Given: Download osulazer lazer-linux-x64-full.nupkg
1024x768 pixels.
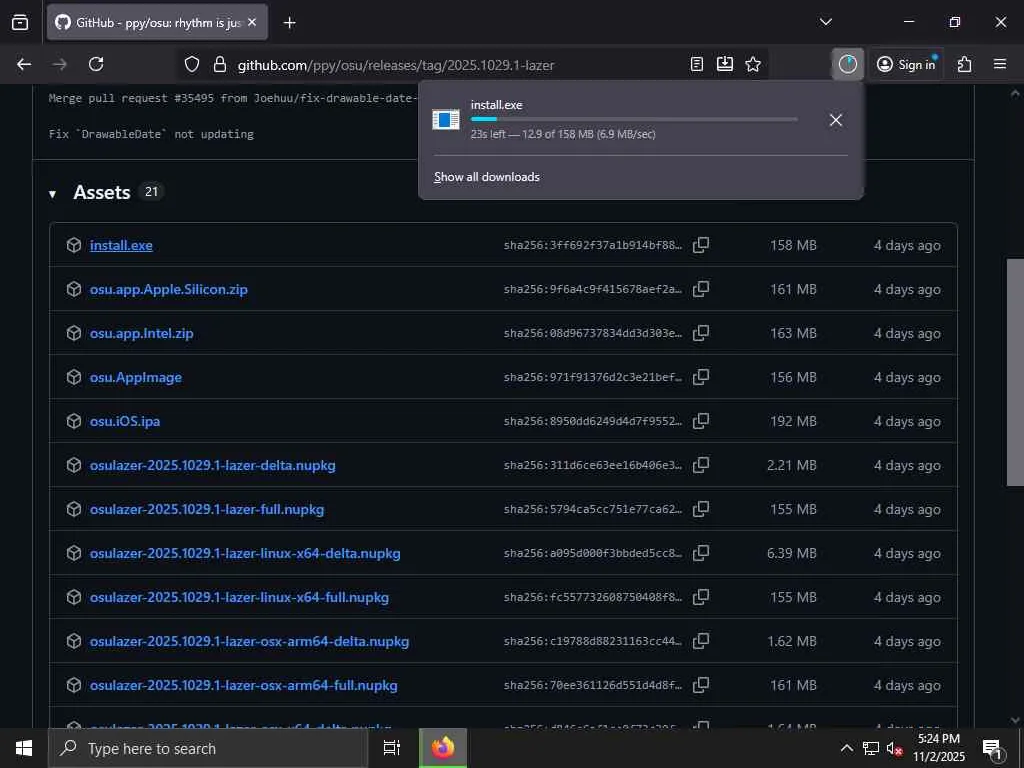Looking at the screenshot, I should click(239, 597).
